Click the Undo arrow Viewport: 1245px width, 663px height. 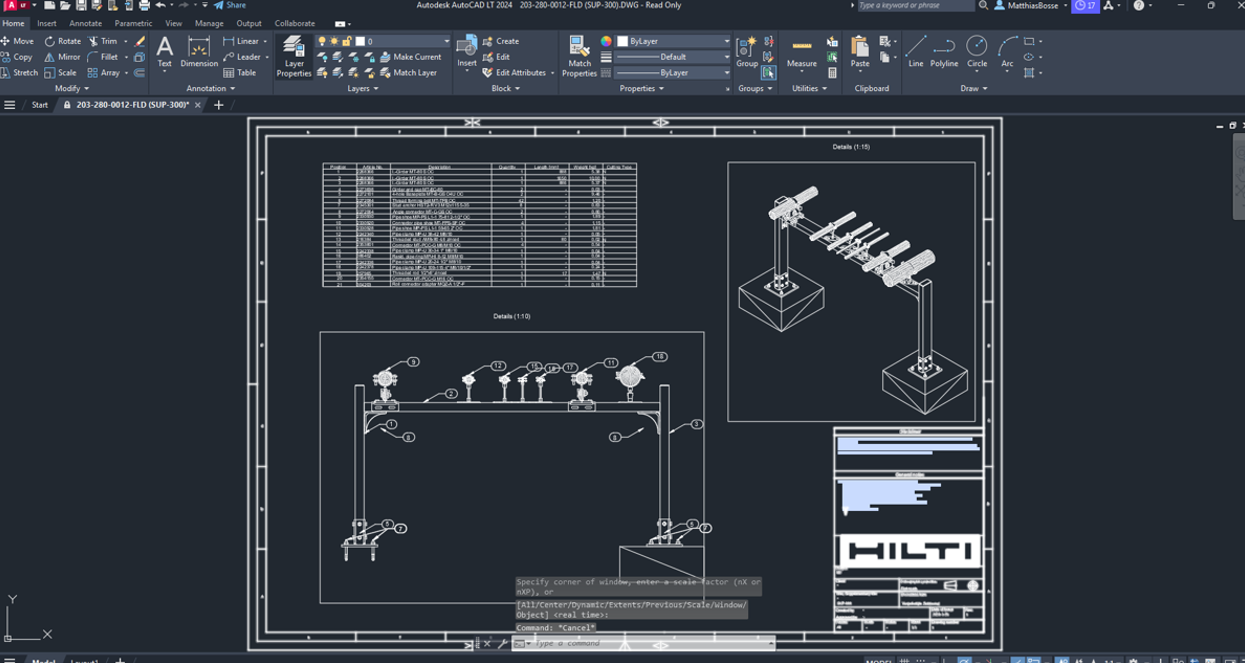pyautogui.click(x=160, y=5)
